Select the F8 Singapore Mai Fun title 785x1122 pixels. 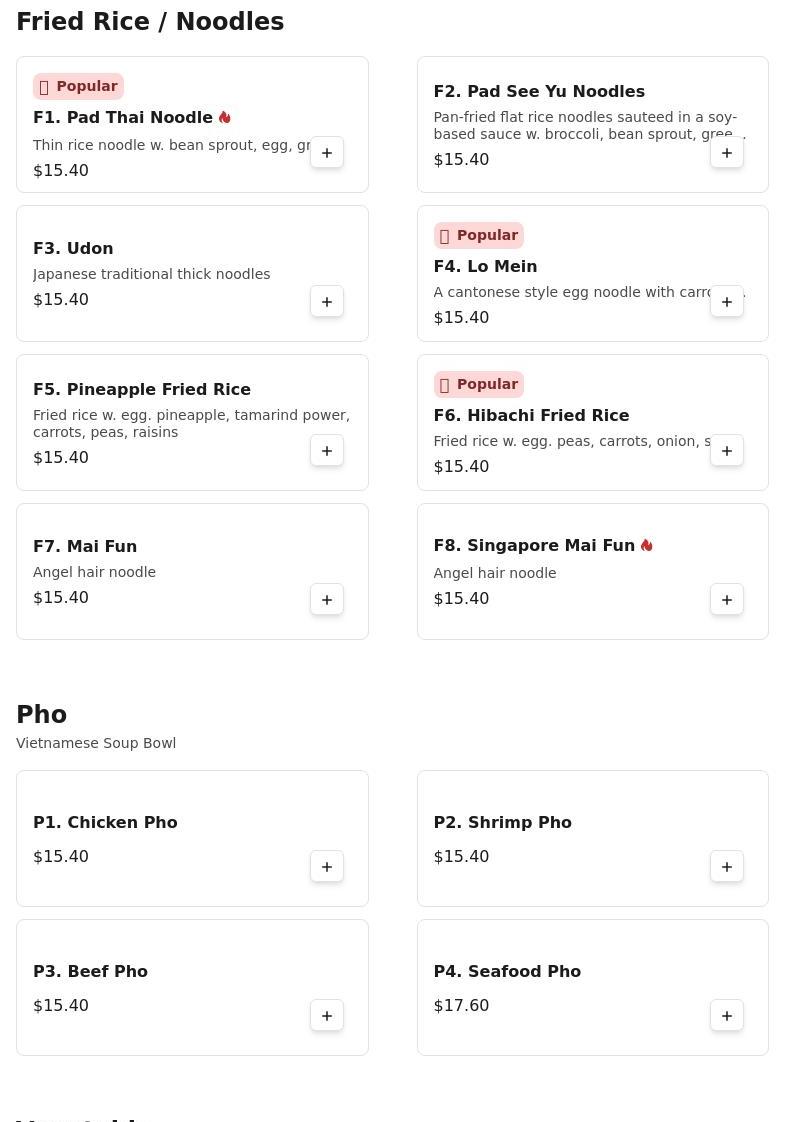tap(534, 546)
